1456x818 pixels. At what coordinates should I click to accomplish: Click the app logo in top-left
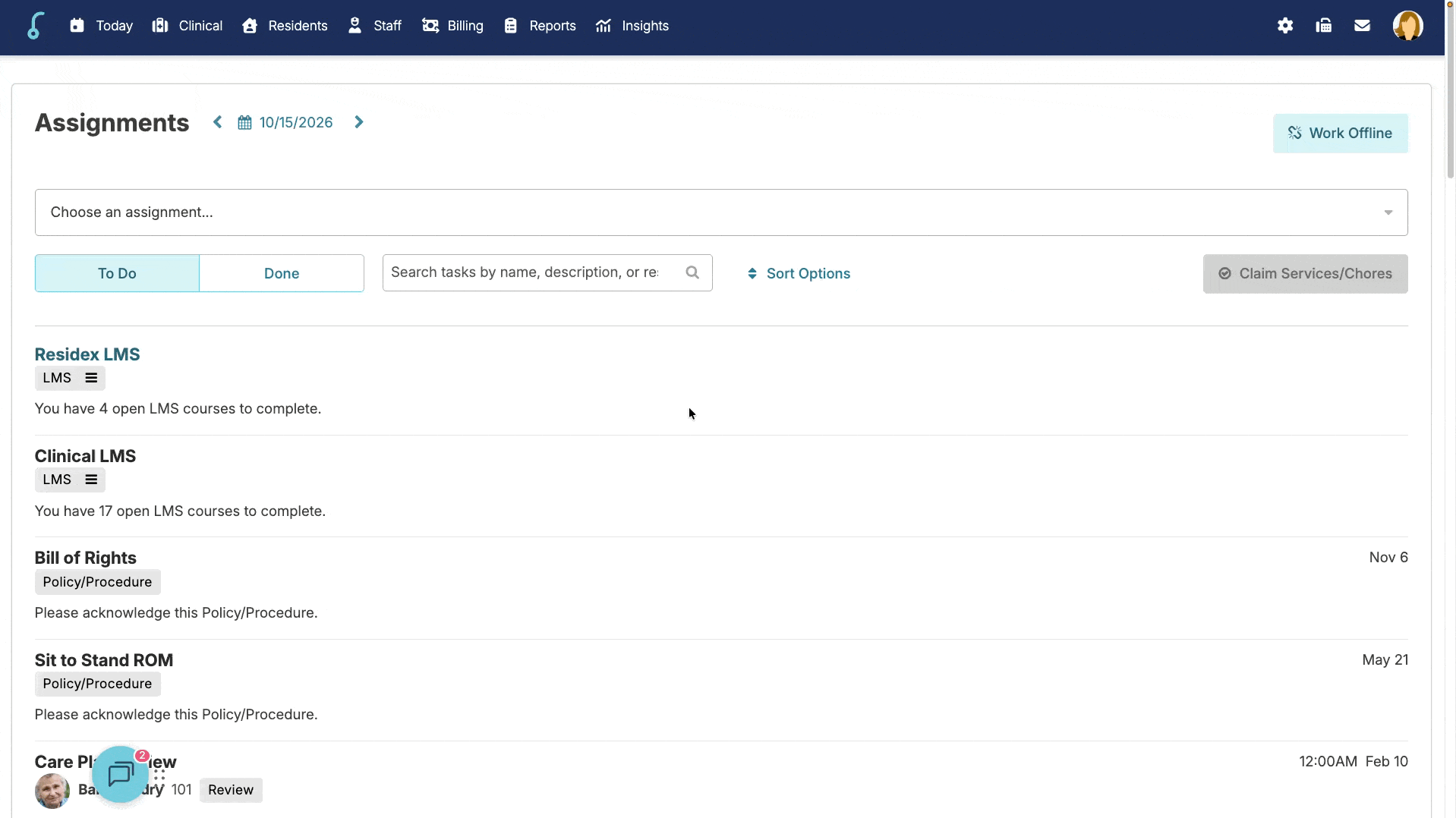35,26
